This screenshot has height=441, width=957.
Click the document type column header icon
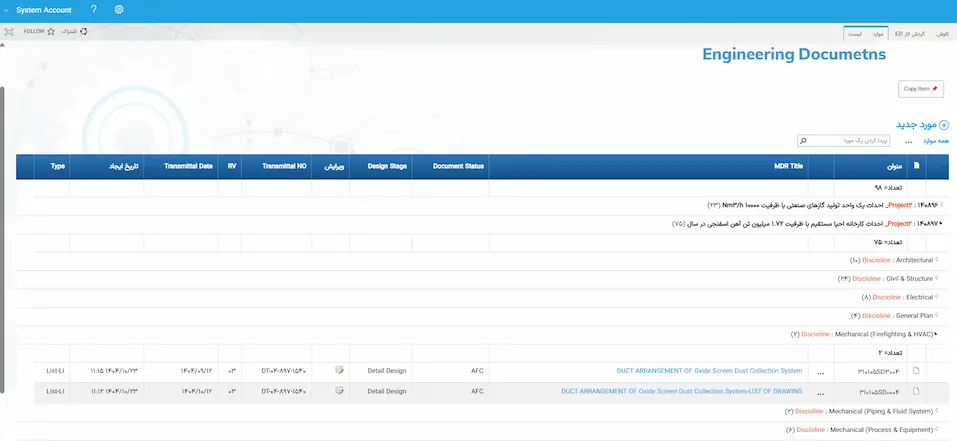(x=916, y=166)
